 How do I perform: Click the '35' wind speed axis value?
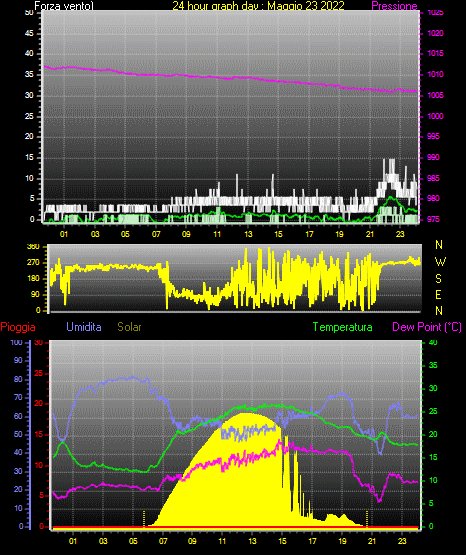[29, 74]
